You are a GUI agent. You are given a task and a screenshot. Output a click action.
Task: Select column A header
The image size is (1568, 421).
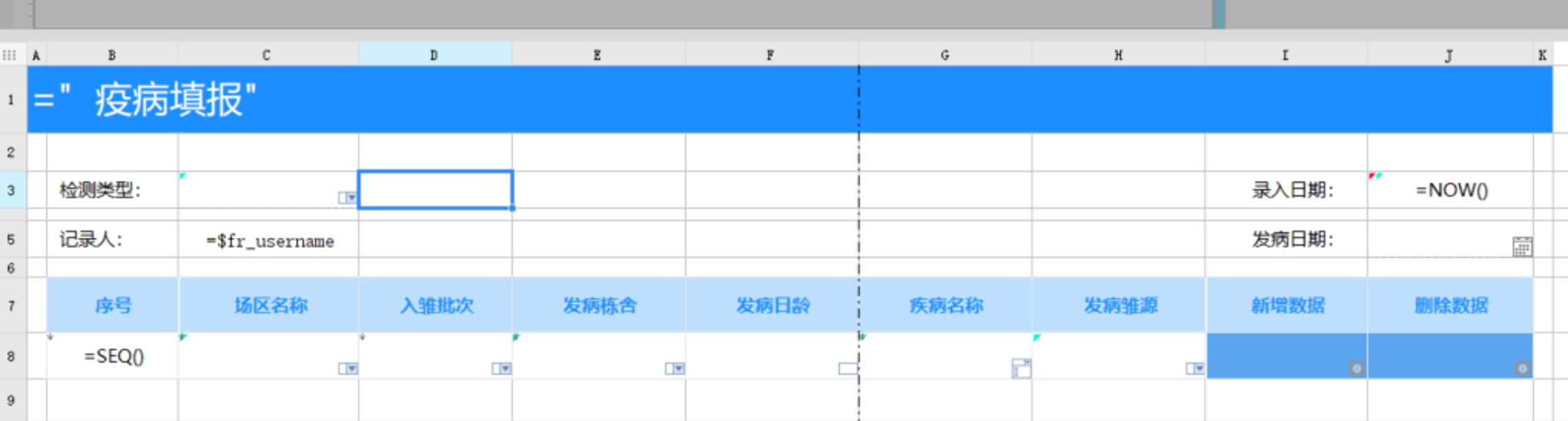point(36,55)
